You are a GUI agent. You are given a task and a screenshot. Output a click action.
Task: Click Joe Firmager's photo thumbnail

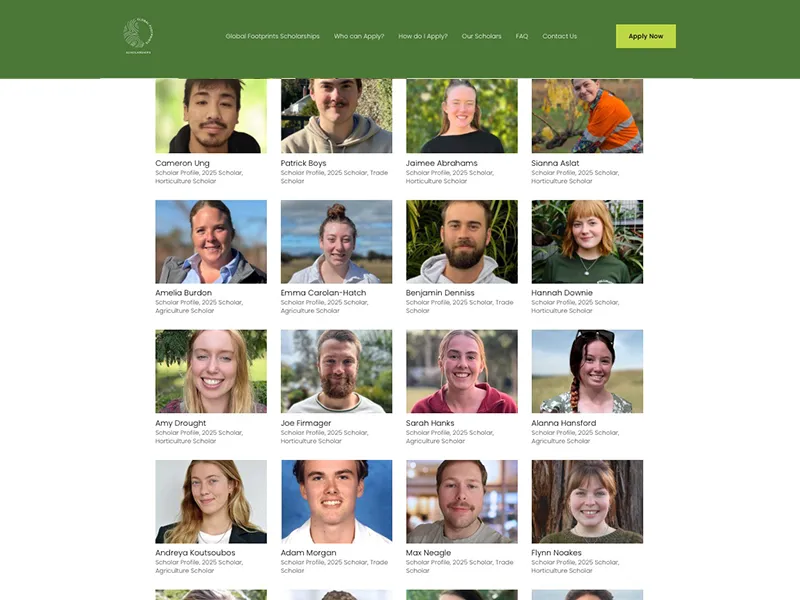pyautogui.click(x=336, y=371)
